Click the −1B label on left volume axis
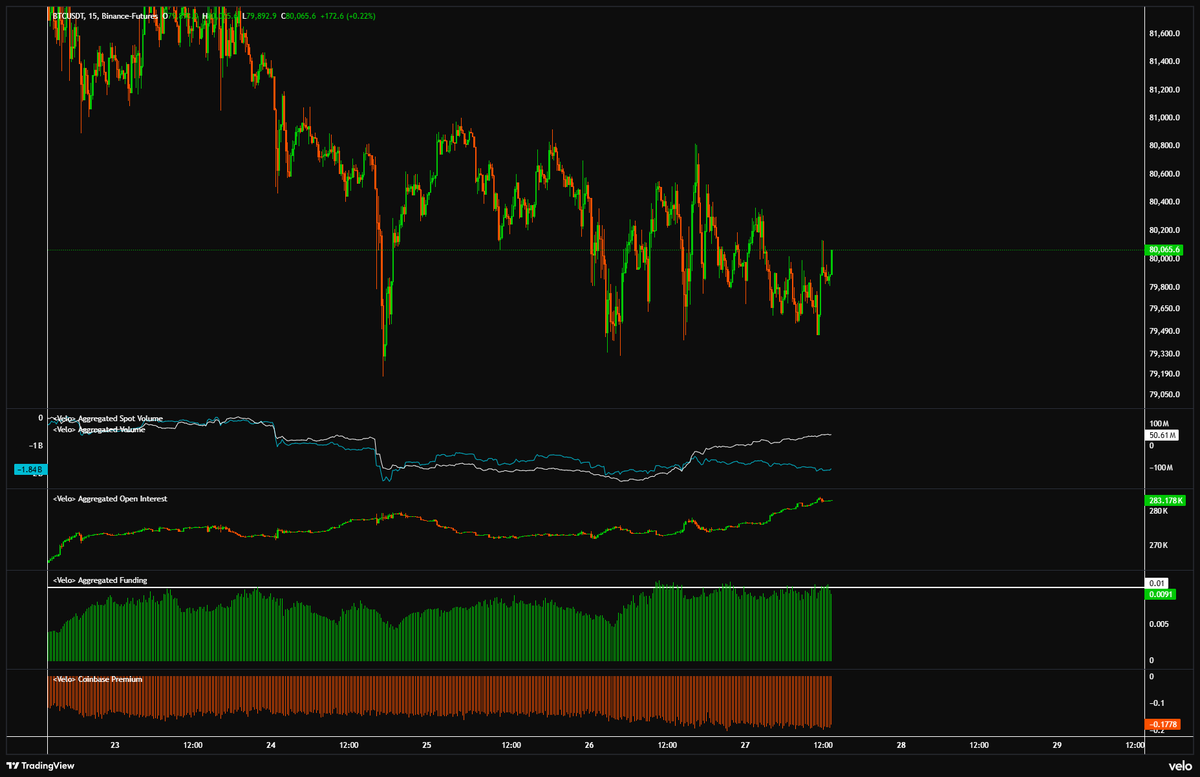Image resolution: width=1200 pixels, height=777 pixels. 35,445
